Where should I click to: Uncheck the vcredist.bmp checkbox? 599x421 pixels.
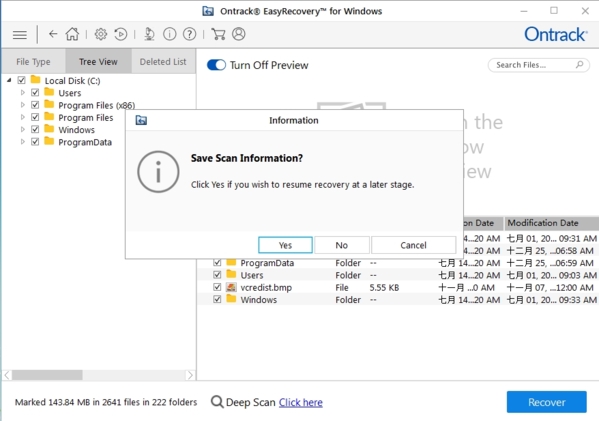217,287
